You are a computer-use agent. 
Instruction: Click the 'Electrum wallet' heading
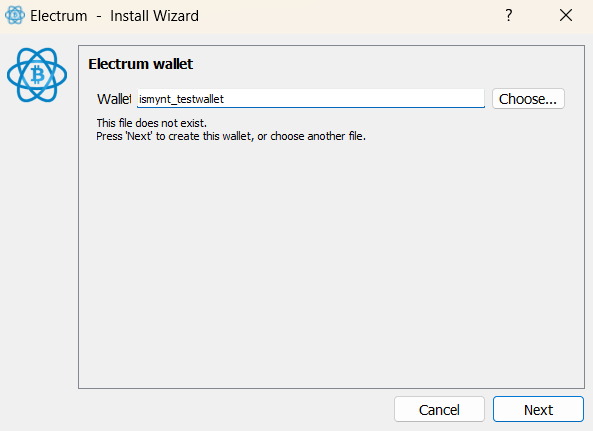tap(140, 64)
